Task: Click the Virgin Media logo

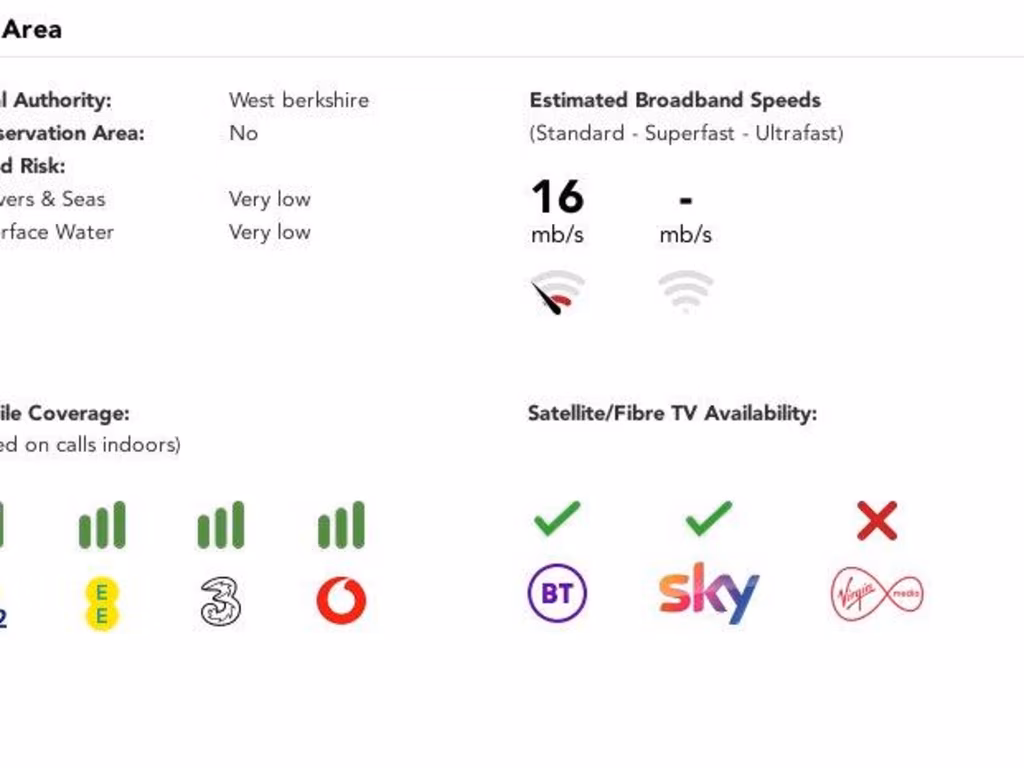Action: click(x=877, y=594)
